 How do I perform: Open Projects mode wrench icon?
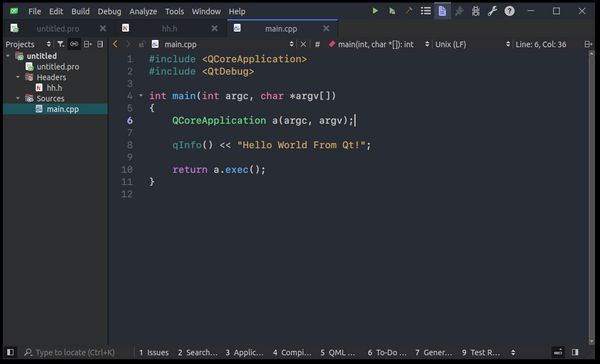[x=492, y=11]
